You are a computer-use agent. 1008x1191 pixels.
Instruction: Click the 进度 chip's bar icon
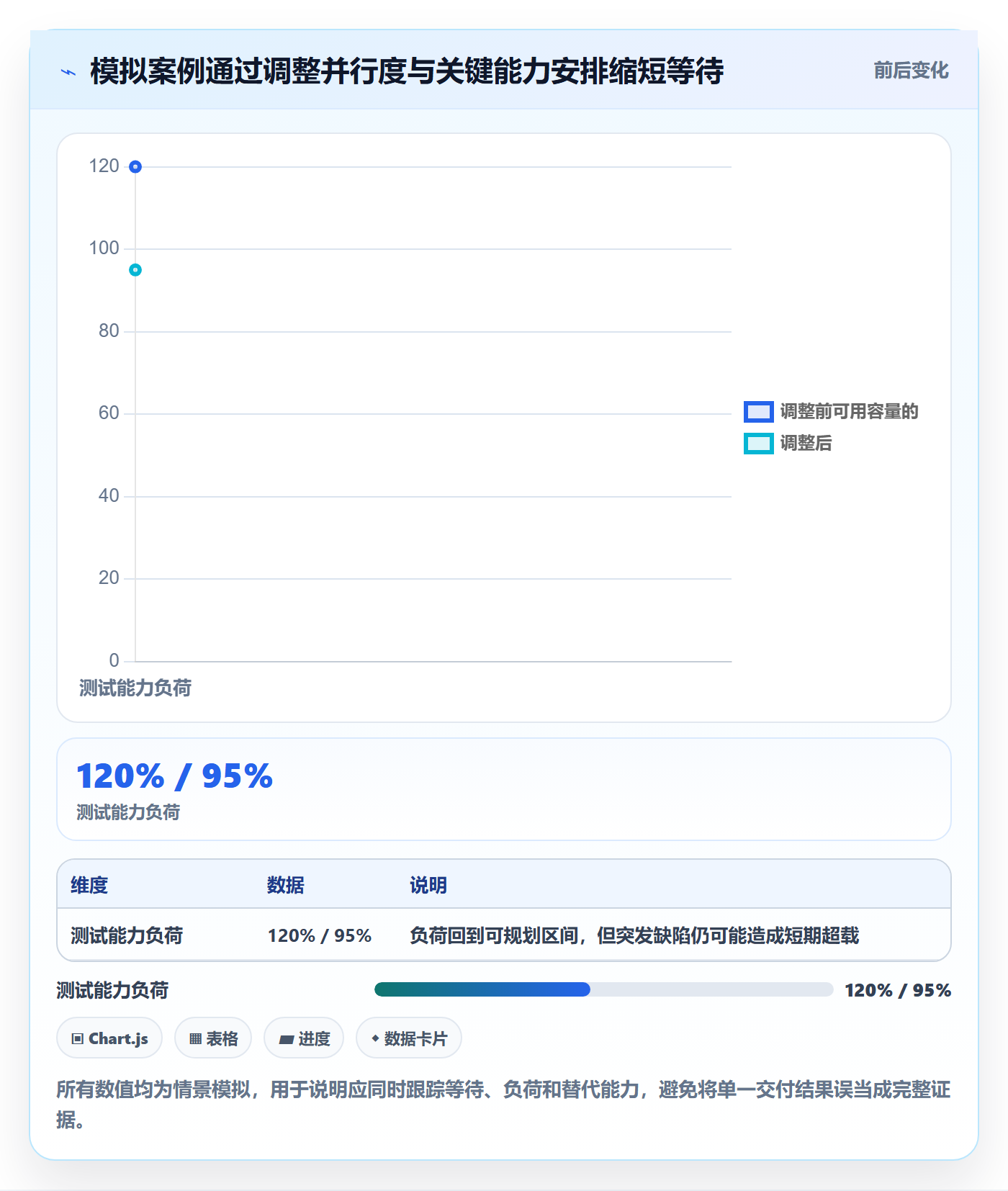[x=287, y=1039]
